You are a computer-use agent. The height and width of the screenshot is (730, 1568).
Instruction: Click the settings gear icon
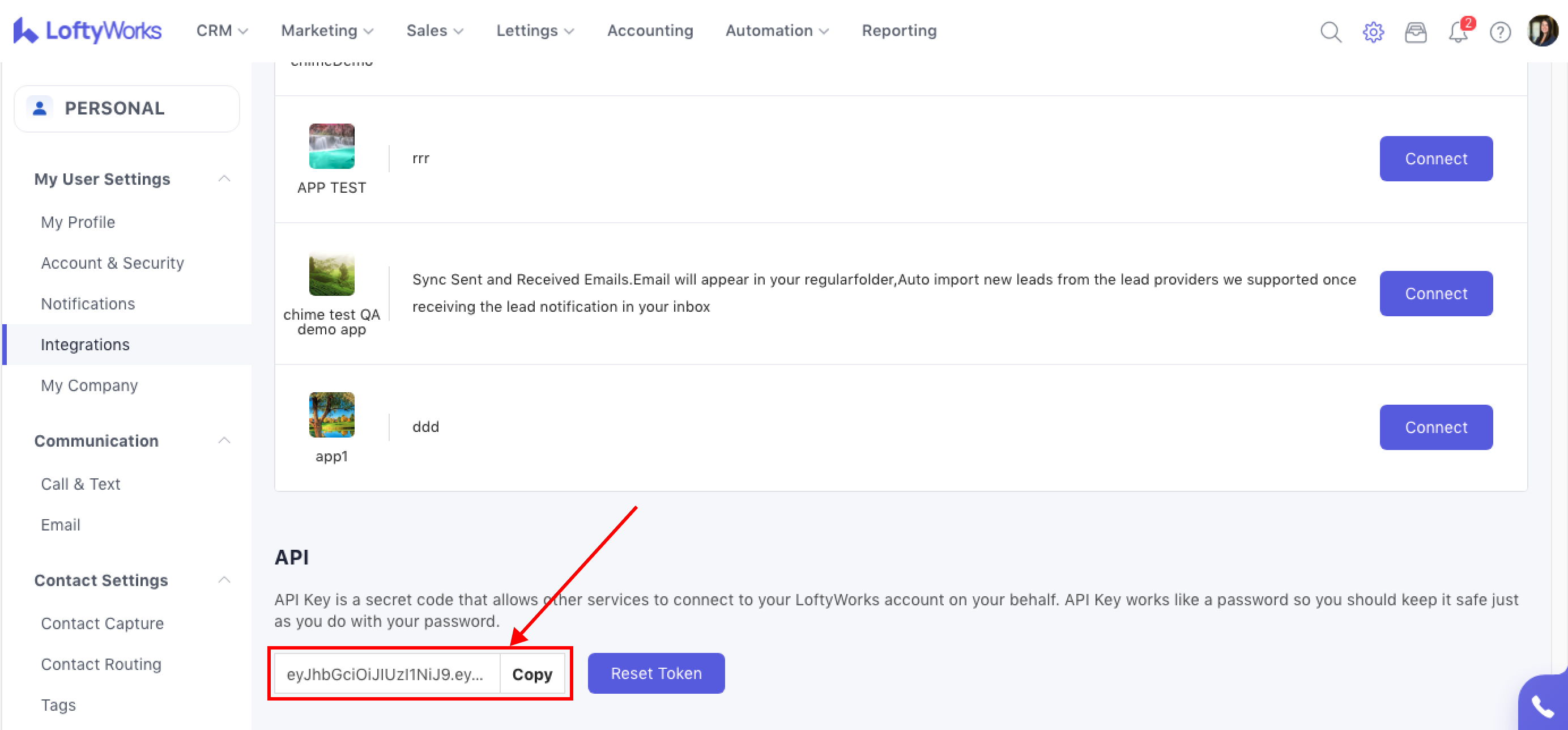(1373, 32)
